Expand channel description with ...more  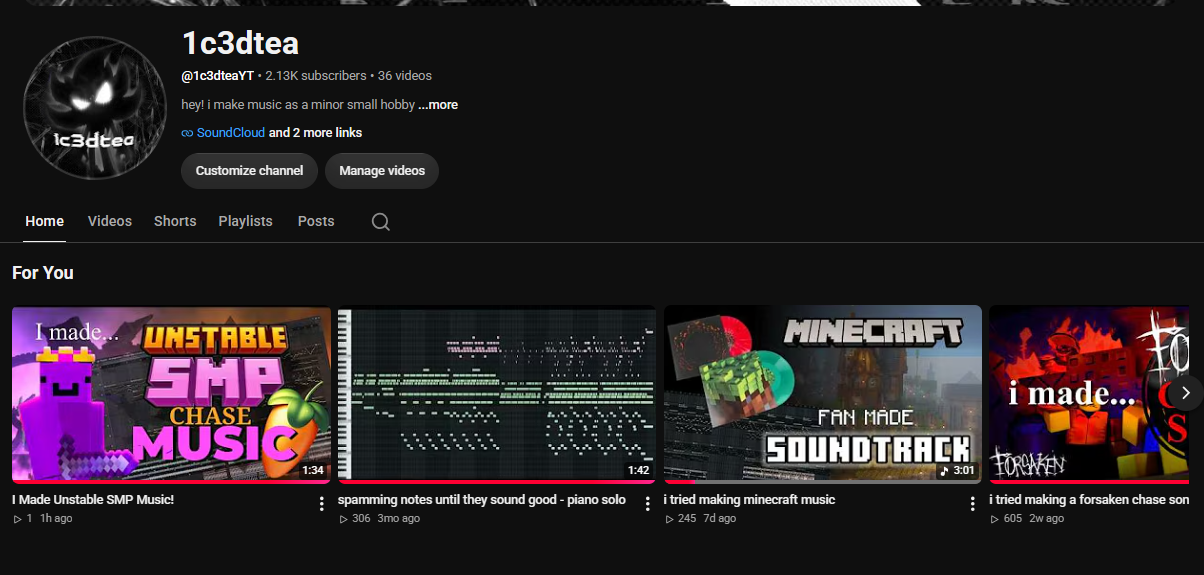(438, 105)
